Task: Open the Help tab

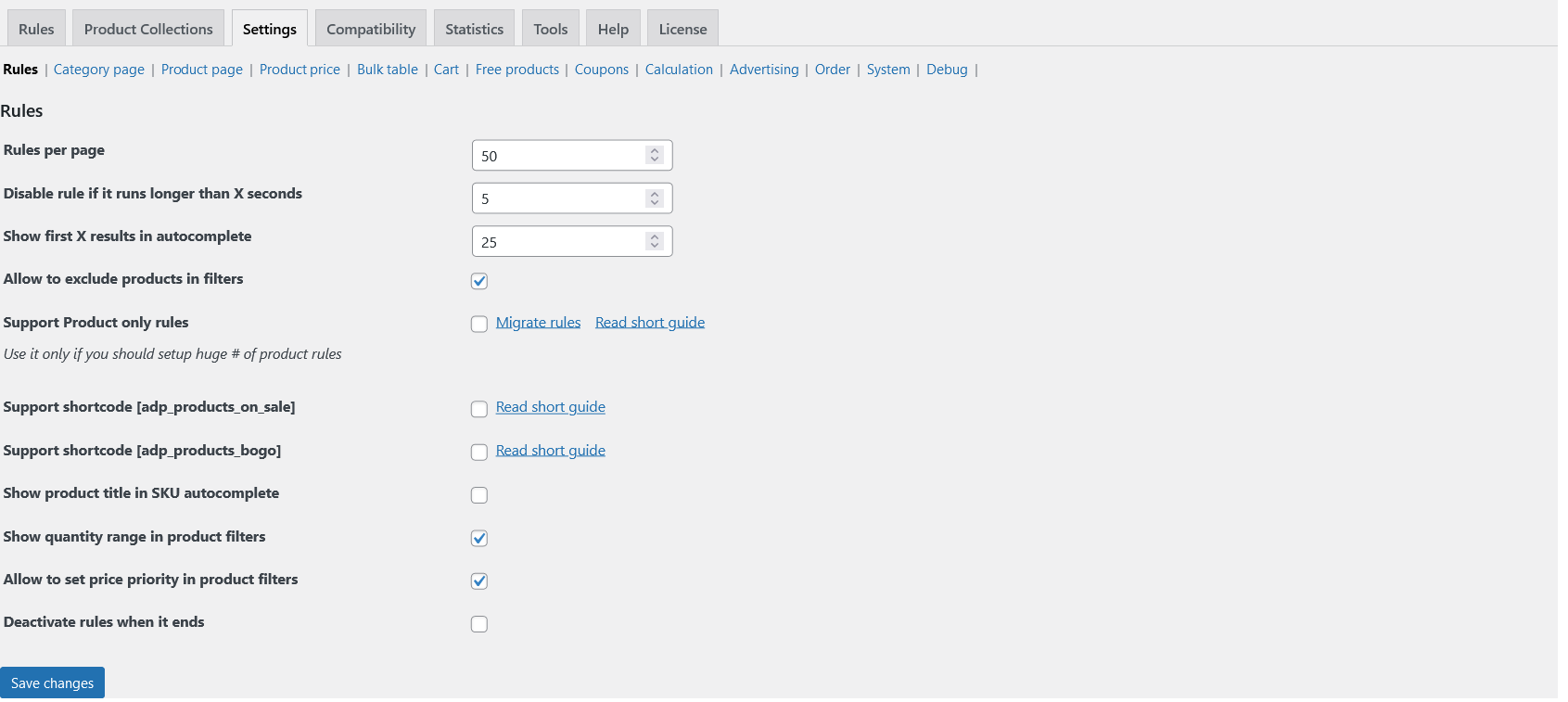Action: point(613,29)
